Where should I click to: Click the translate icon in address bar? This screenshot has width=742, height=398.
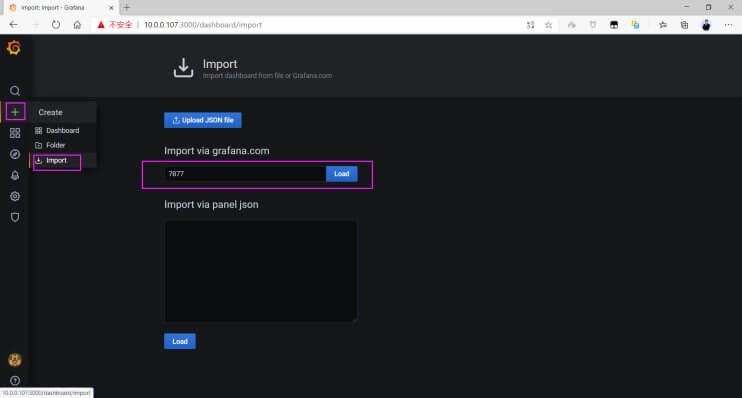pos(530,25)
